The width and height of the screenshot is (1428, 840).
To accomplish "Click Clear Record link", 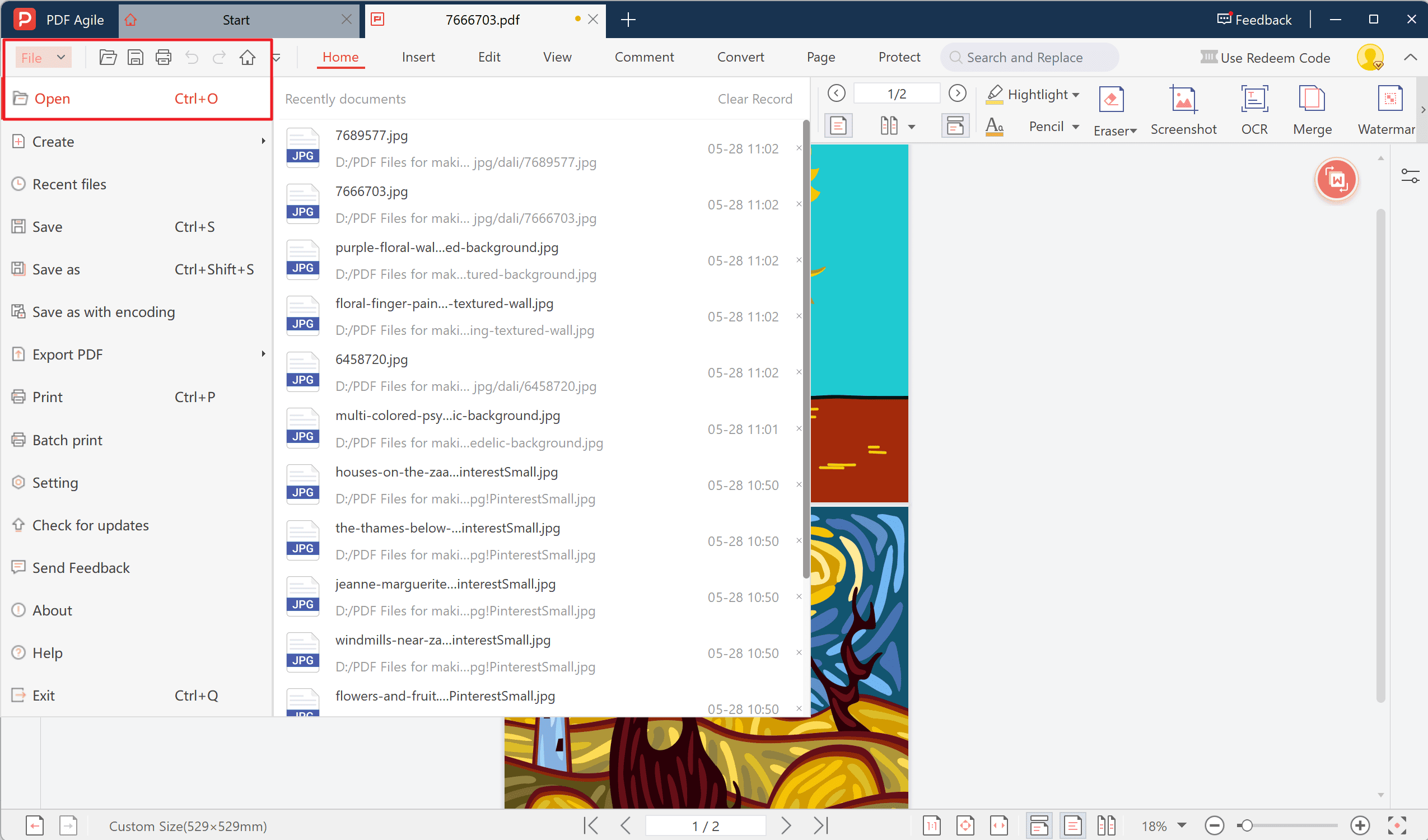I will [755, 99].
